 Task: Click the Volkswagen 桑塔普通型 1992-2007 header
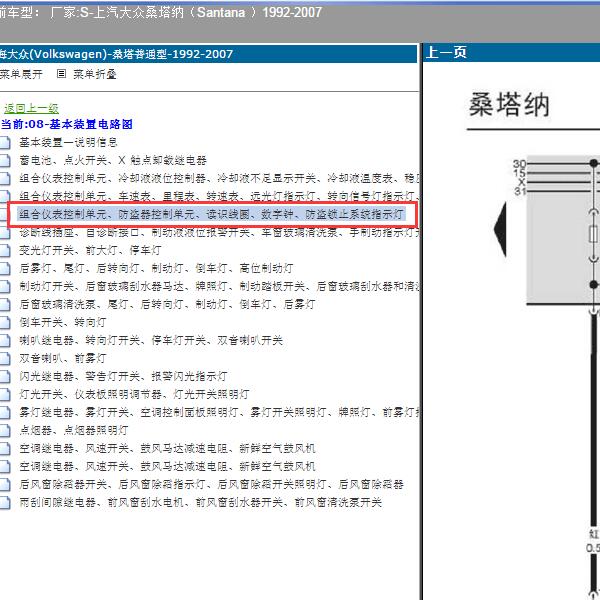(116, 54)
